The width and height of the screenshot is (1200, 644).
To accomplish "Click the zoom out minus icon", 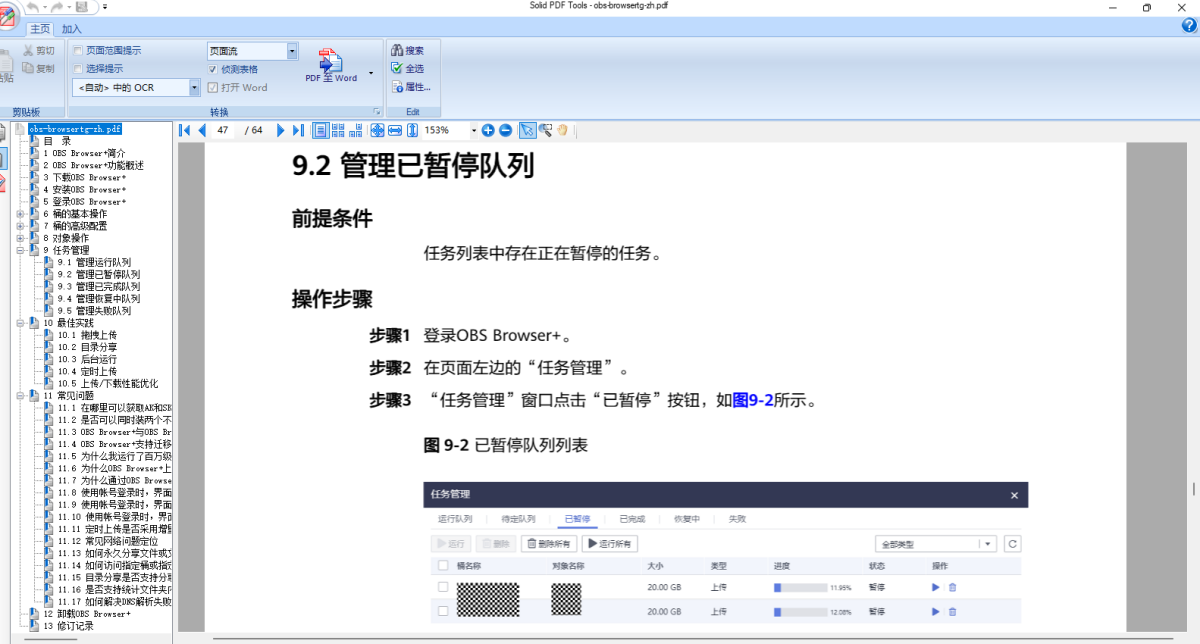I will click(x=505, y=130).
